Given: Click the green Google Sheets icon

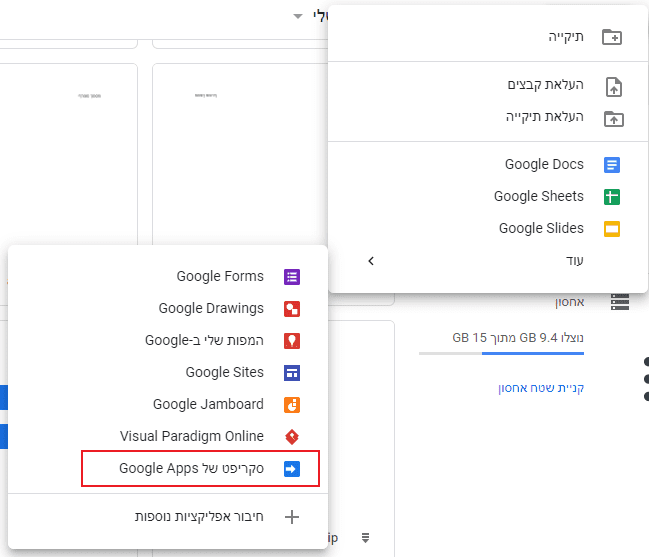Looking at the screenshot, I should 612,197.
